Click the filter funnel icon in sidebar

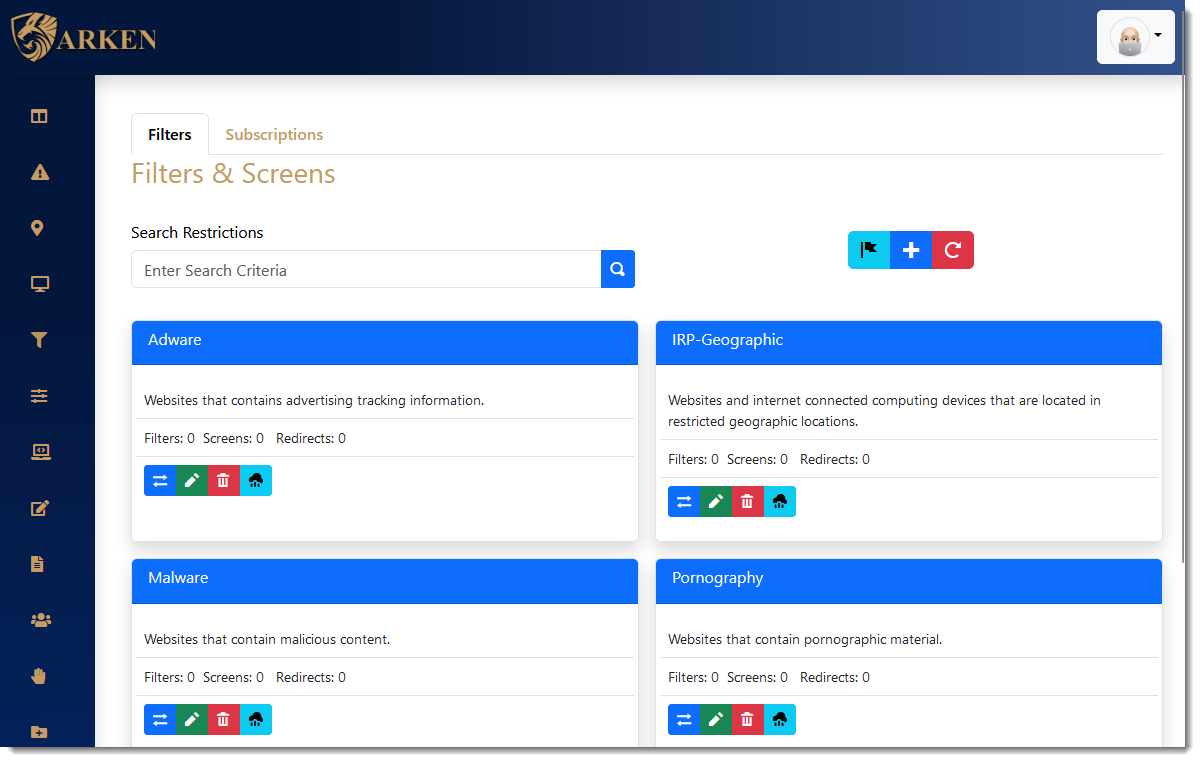click(x=39, y=340)
